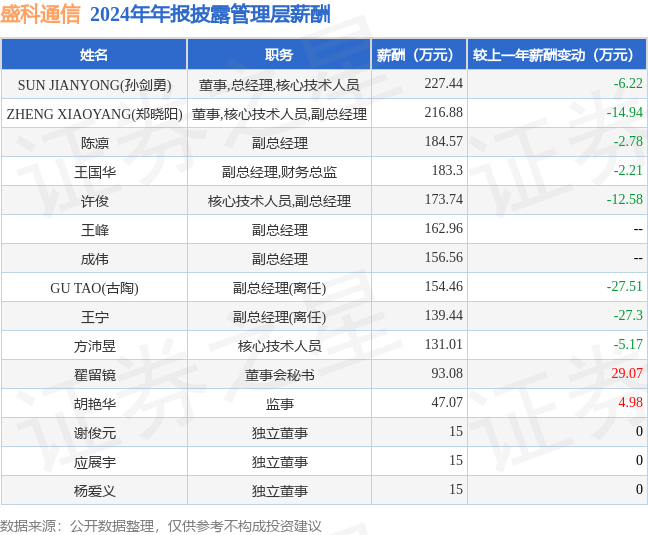Click GU TAO's position 副总经理(离任)
Image resolution: width=648 pixels, height=535 pixels.
279,288
